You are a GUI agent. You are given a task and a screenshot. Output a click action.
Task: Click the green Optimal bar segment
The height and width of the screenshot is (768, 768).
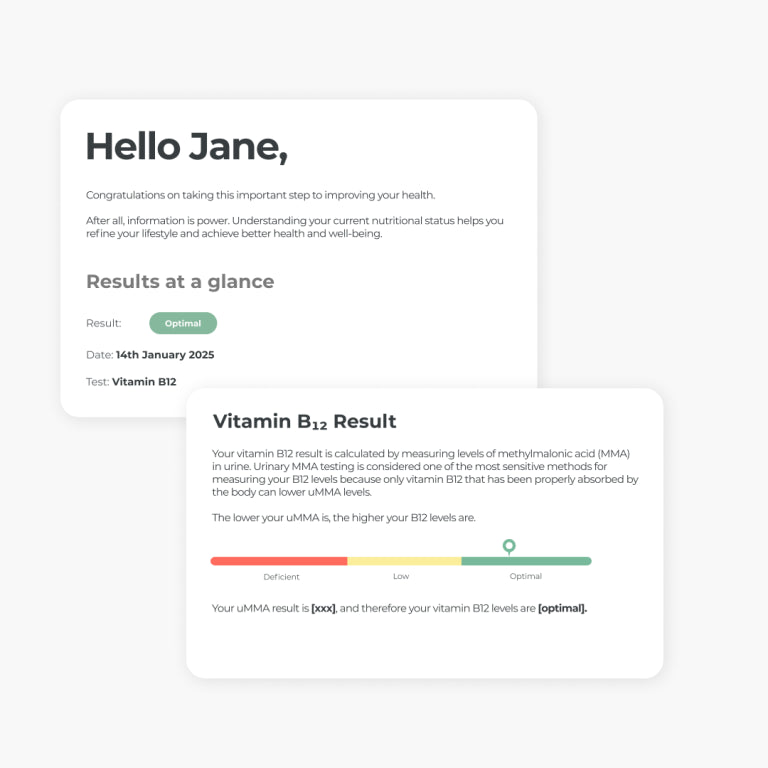(526, 561)
